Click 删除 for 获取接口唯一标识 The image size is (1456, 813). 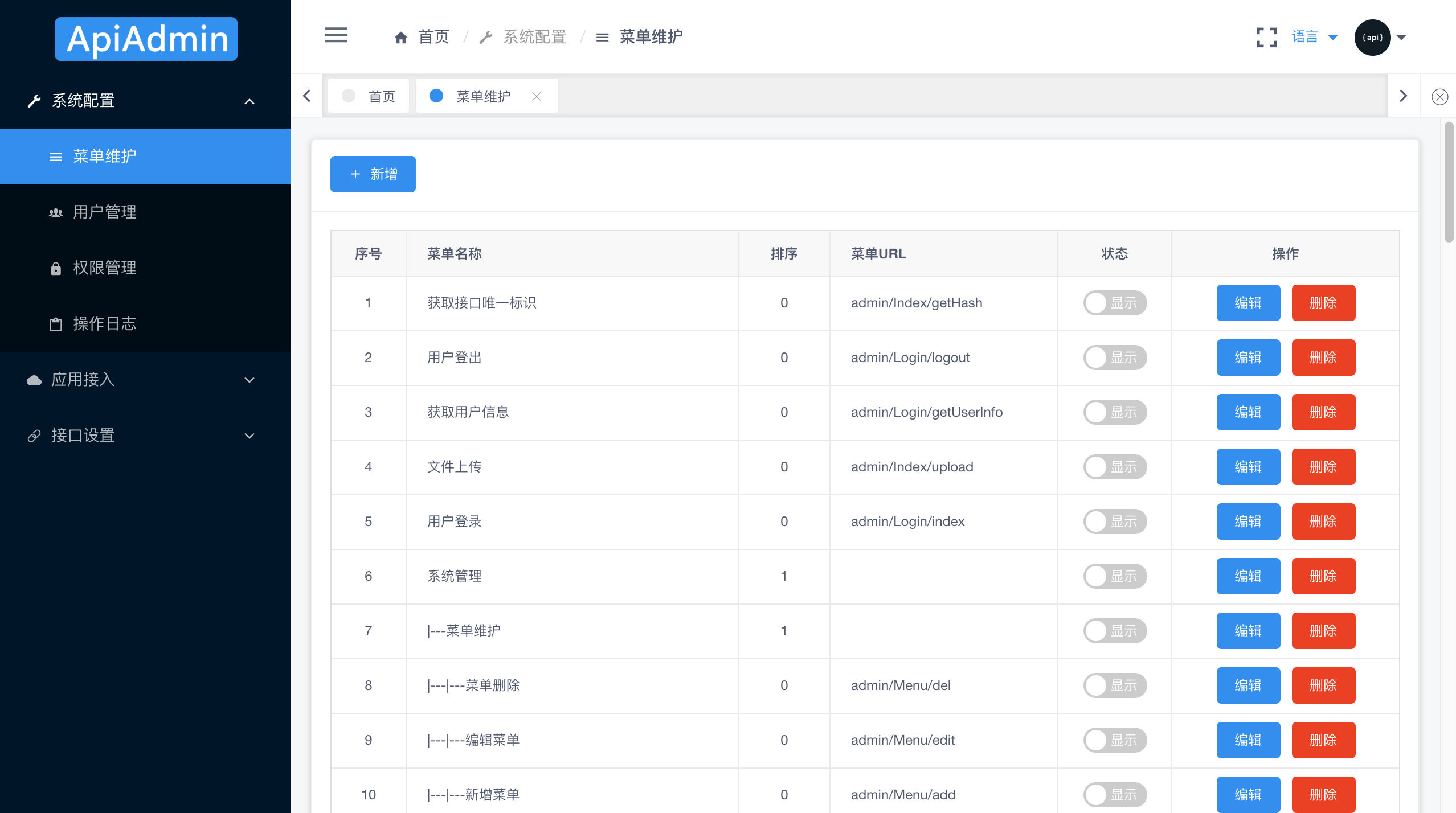tap(1324, 303)
